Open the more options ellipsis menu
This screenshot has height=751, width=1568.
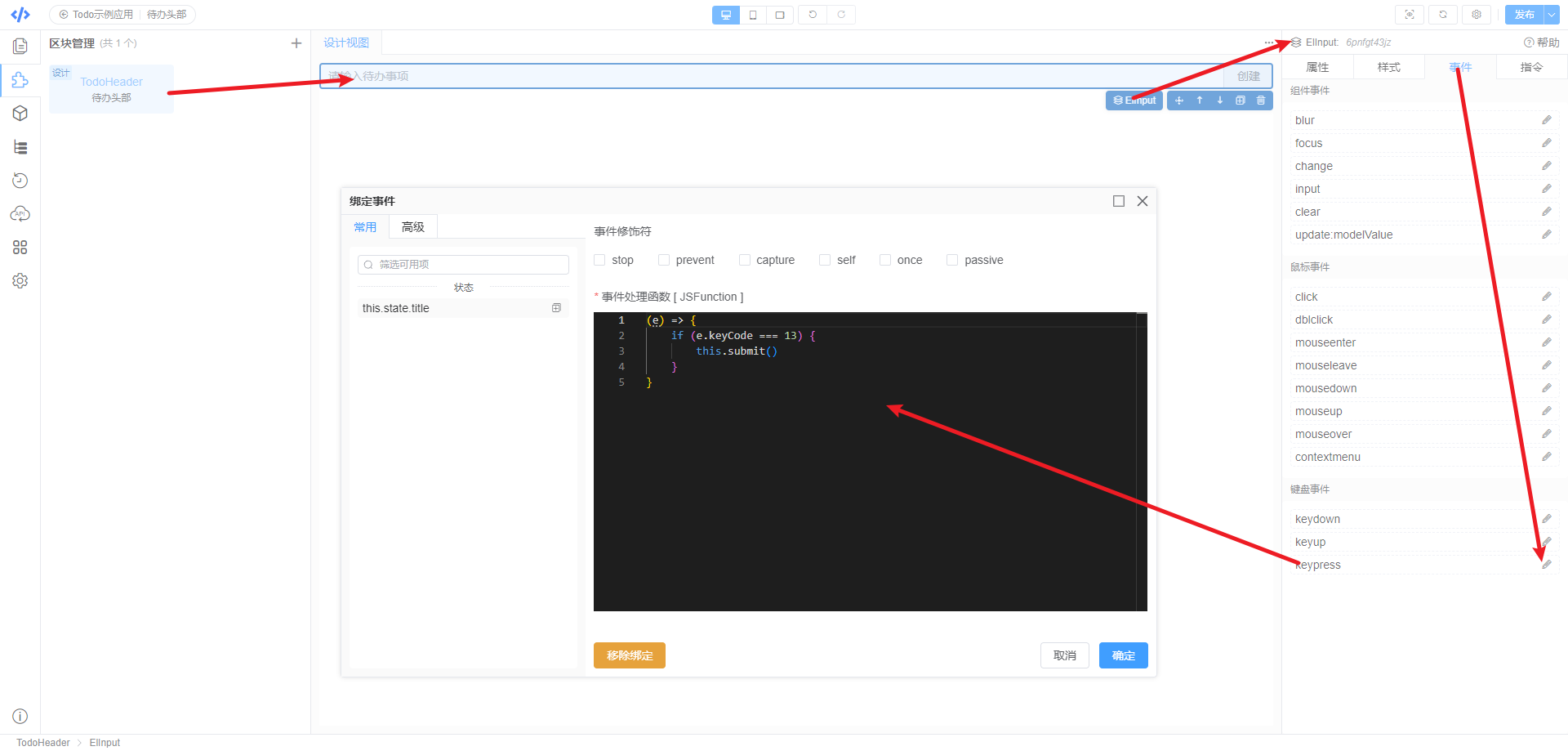click(x=1269, y=43)
